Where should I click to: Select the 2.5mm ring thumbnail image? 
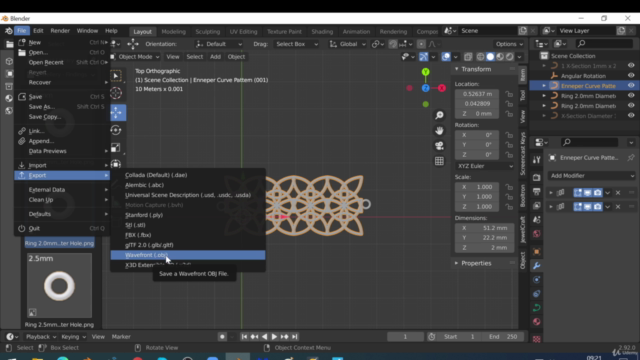(x=59, y=286)
